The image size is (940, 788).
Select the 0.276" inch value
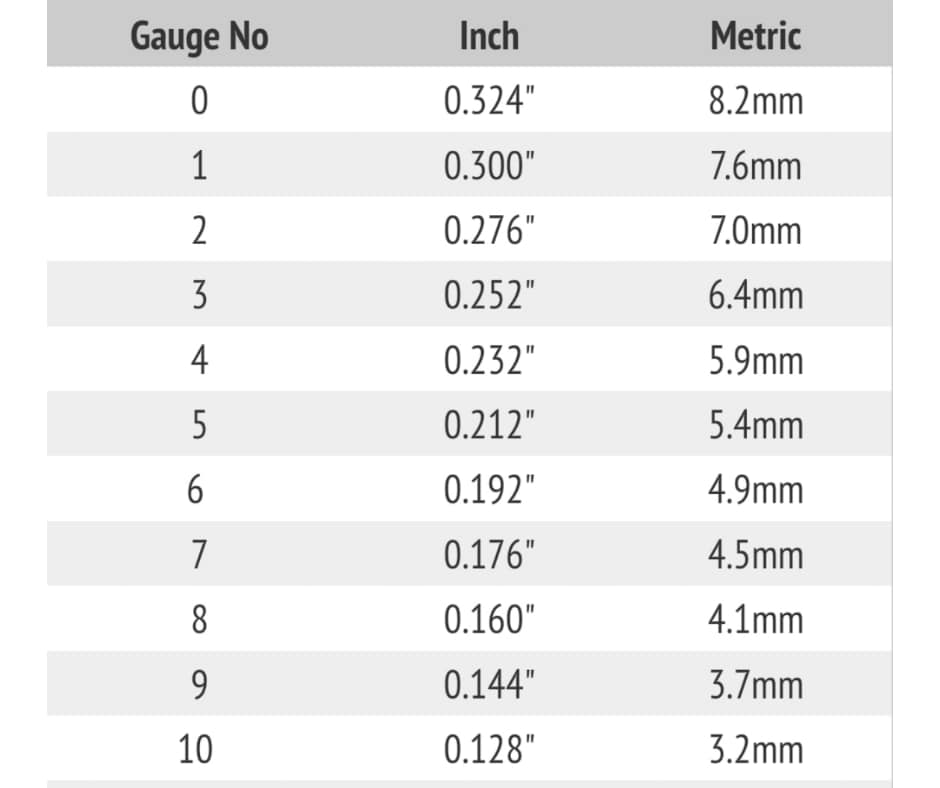(489, 230)
